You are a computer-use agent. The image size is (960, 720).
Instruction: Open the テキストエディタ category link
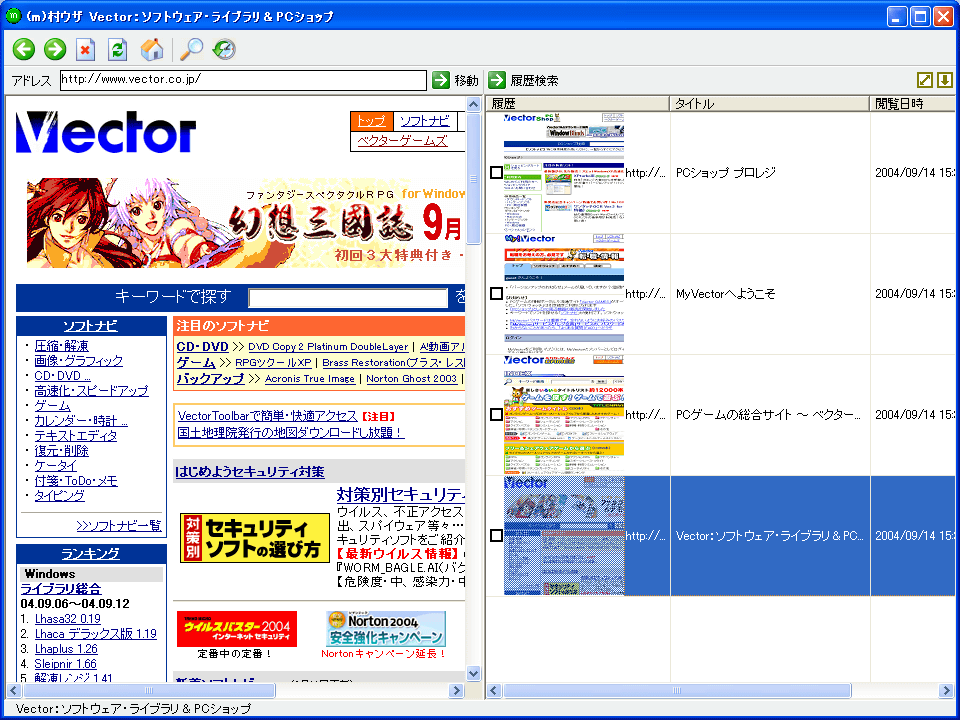click(x=75, y=436)
